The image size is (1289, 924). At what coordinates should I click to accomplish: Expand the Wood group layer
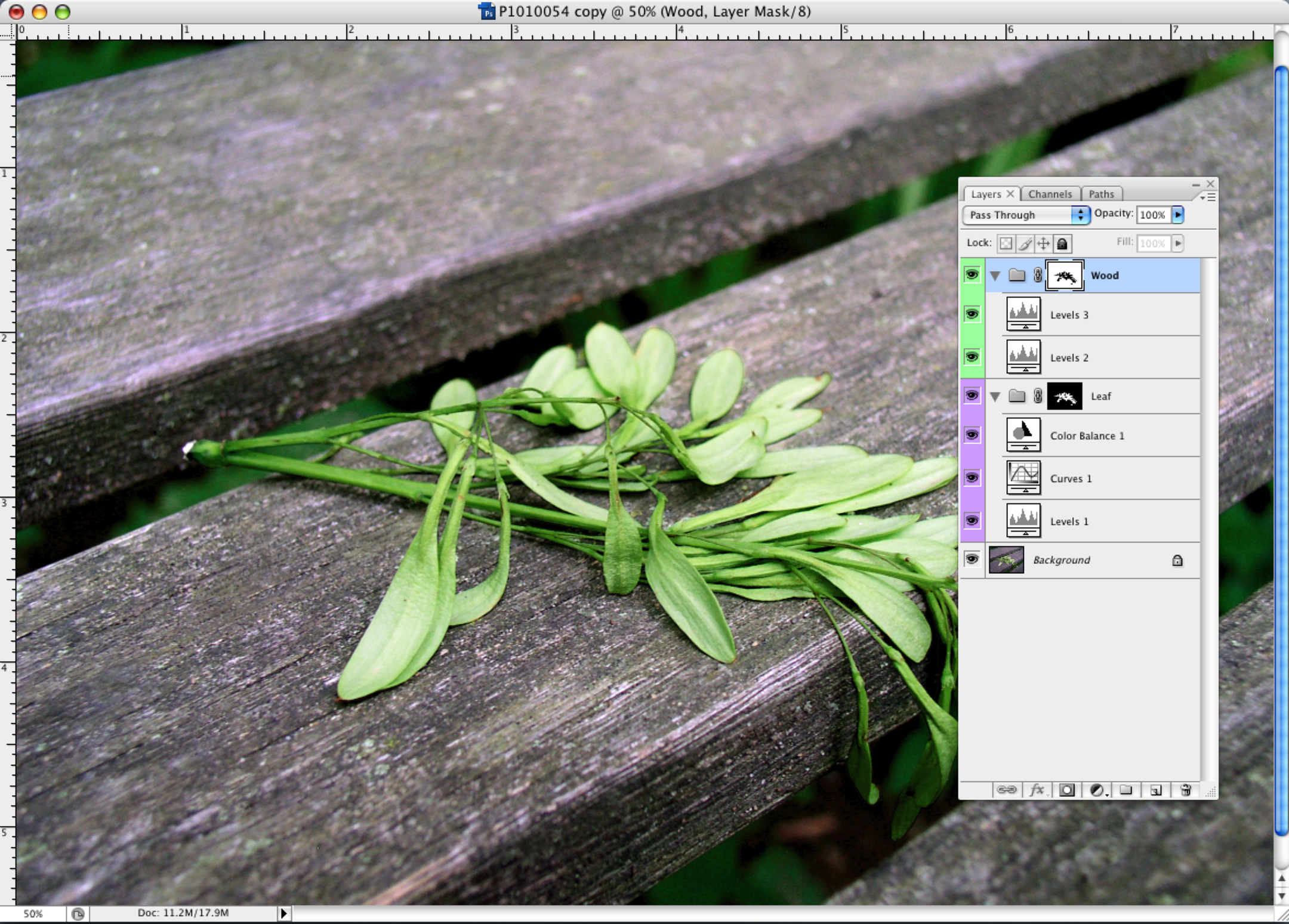point(994,275)
